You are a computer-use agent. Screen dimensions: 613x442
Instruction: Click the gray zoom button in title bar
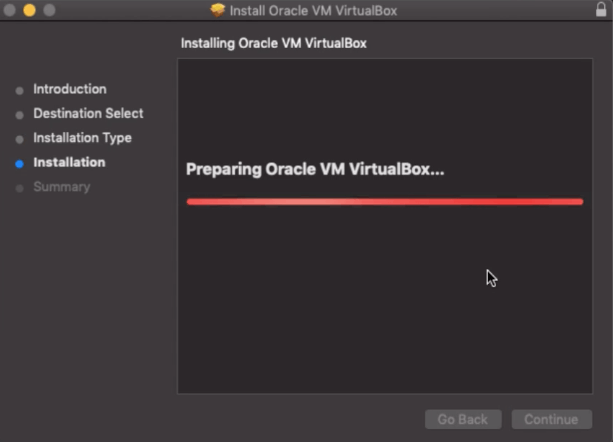pyautogui.click(x=48, y=10)
